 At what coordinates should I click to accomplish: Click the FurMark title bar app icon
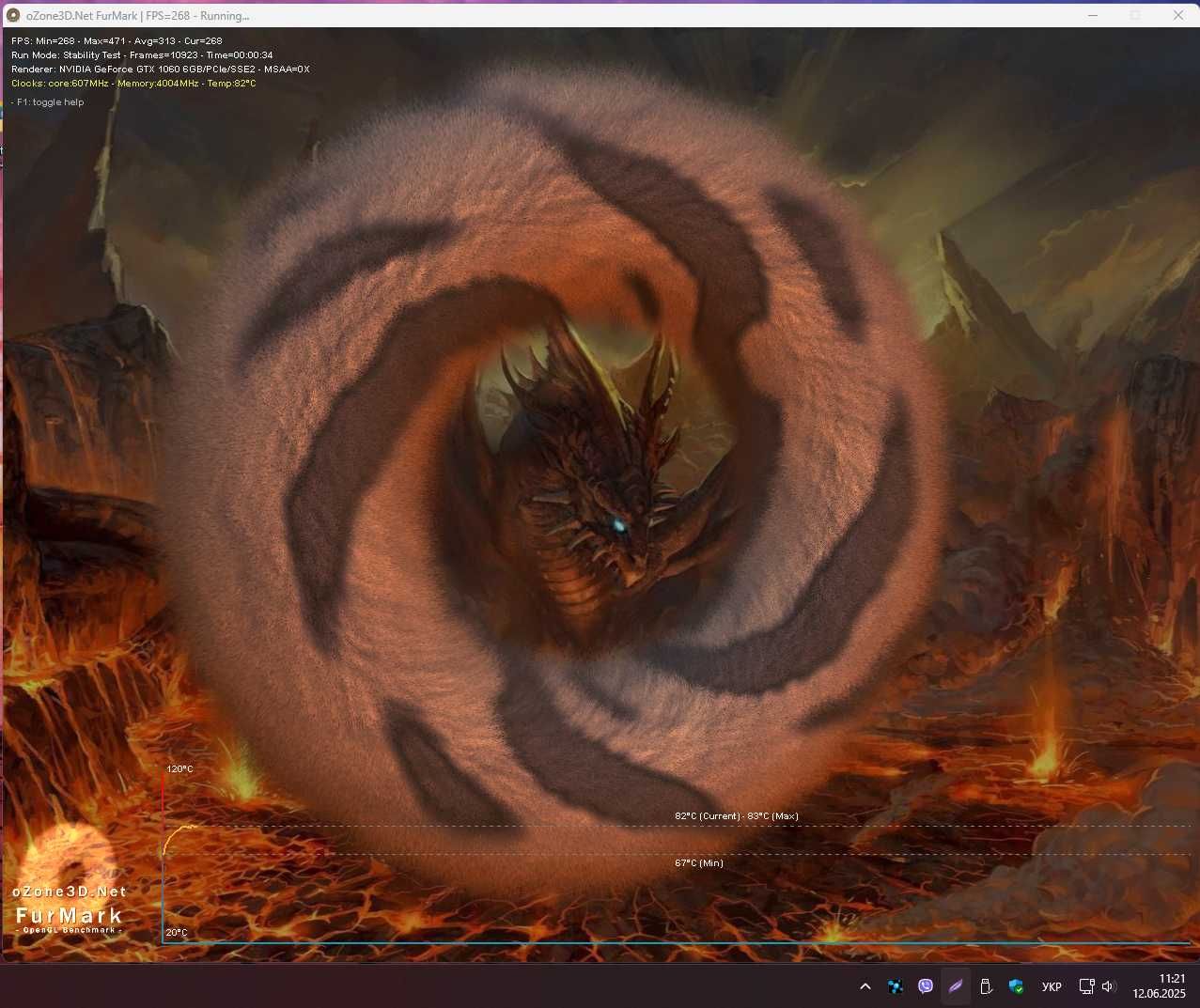[x=13, y=15]
